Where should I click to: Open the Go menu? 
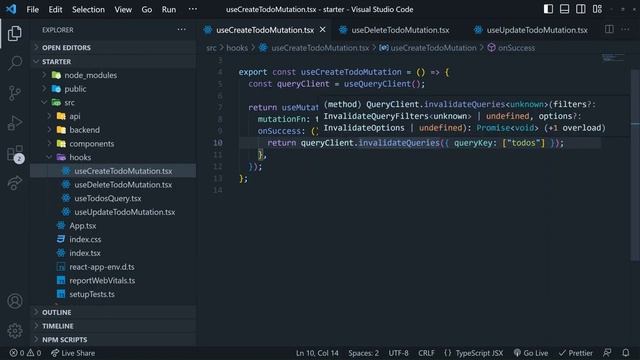(147, 9)
